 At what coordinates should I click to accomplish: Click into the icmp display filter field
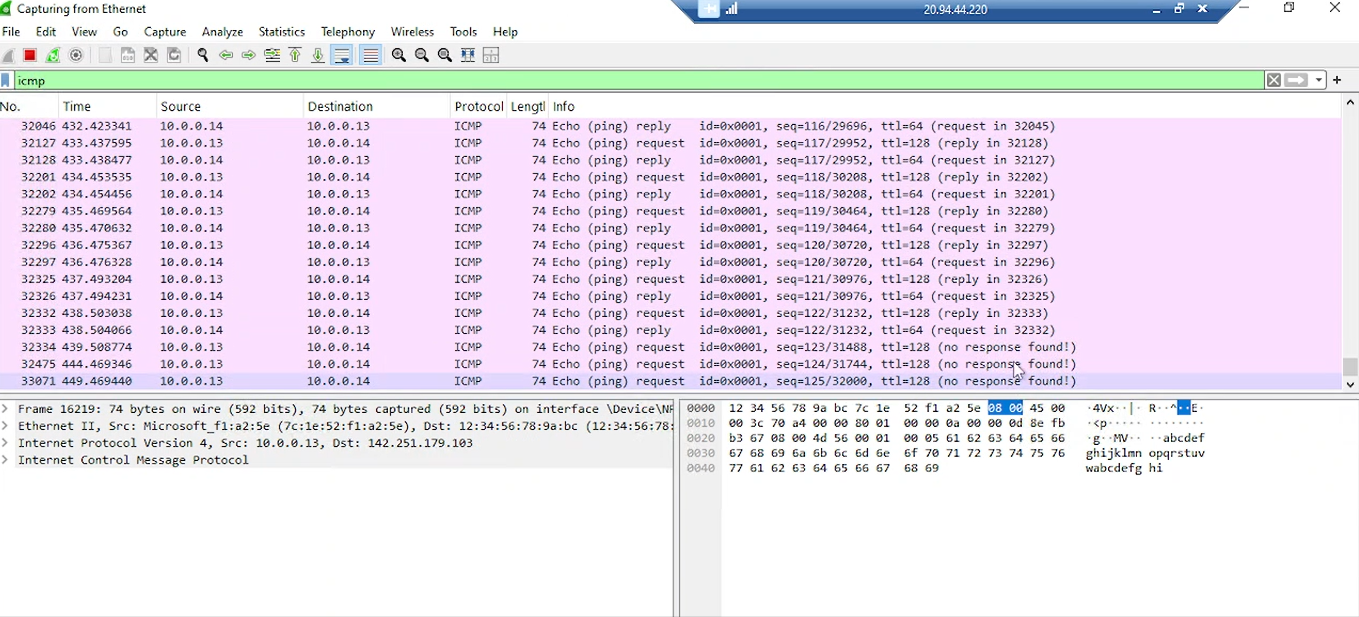point(638,81)
